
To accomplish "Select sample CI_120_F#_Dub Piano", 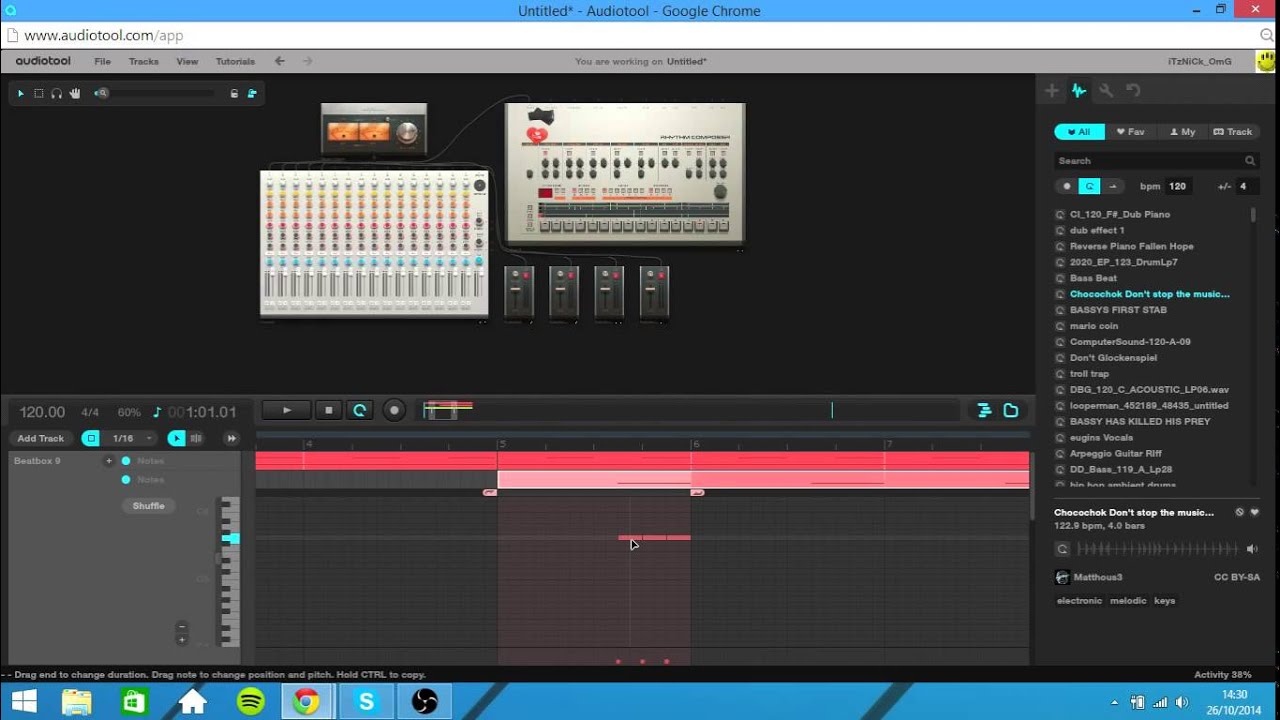I will click(x=1119, y=214).
